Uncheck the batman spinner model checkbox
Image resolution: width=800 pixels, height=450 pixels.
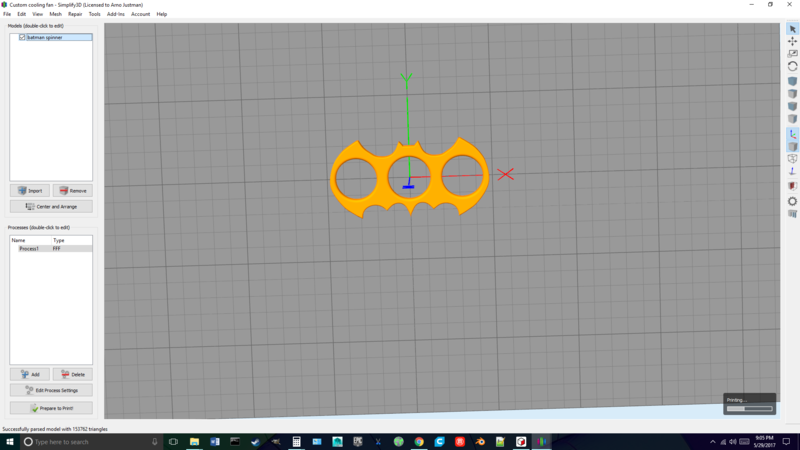click(x=22, y=37)
